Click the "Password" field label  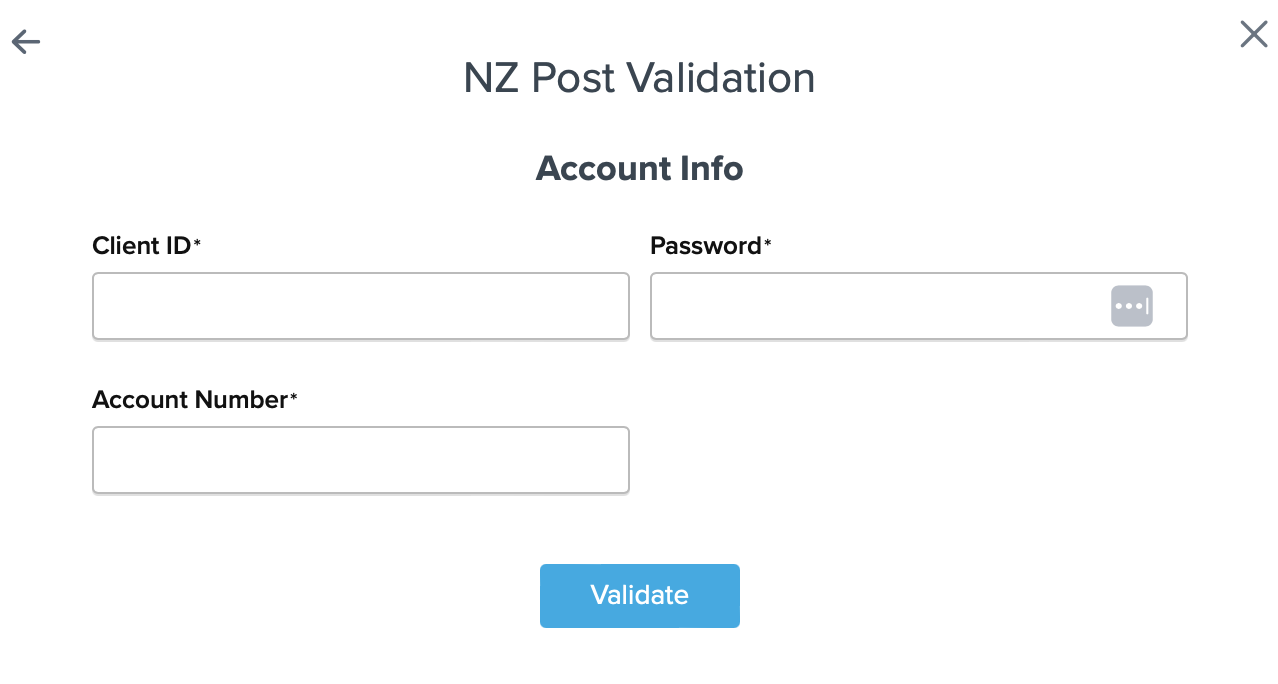705,246
